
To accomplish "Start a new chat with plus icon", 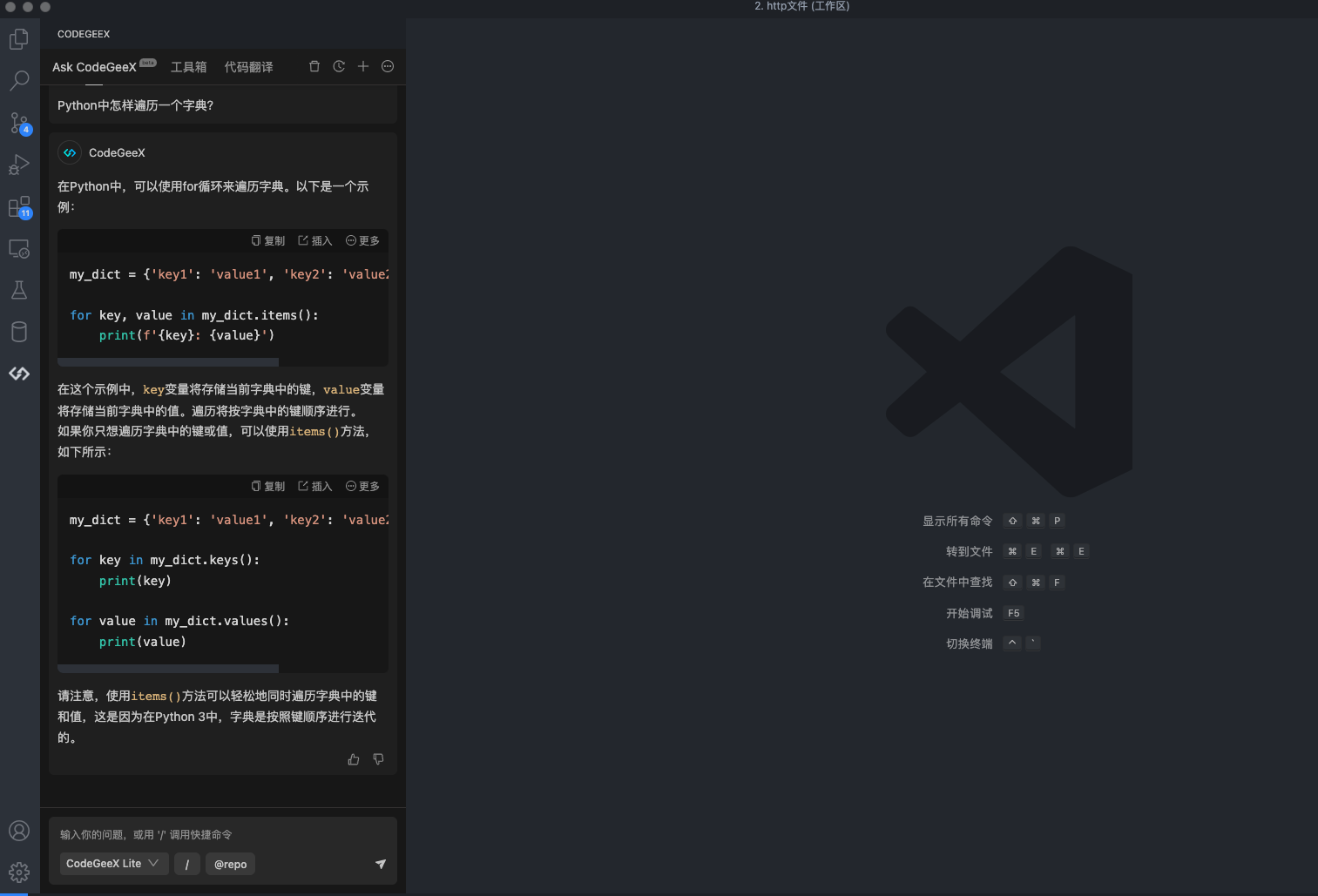I will tap(363, 66).
